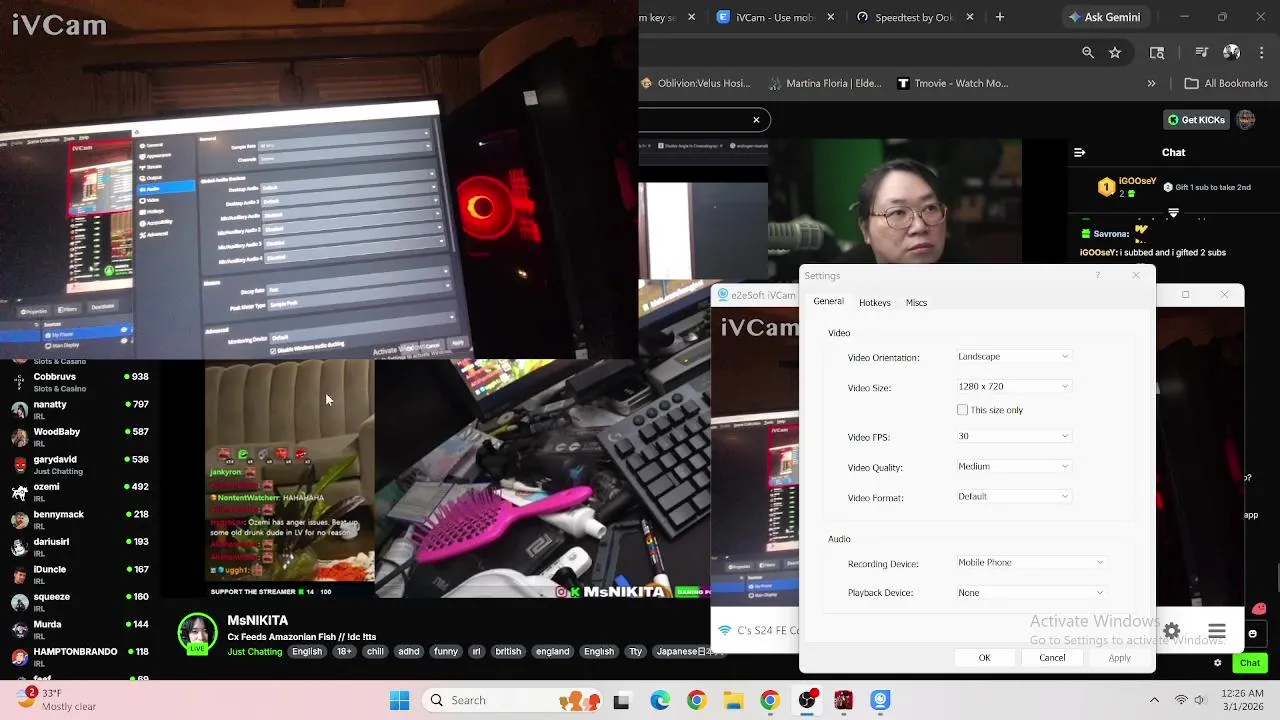Open OBS Studio from the taskbar
1280x720 pixels.
pyautogui.click(x=807, y=700)
